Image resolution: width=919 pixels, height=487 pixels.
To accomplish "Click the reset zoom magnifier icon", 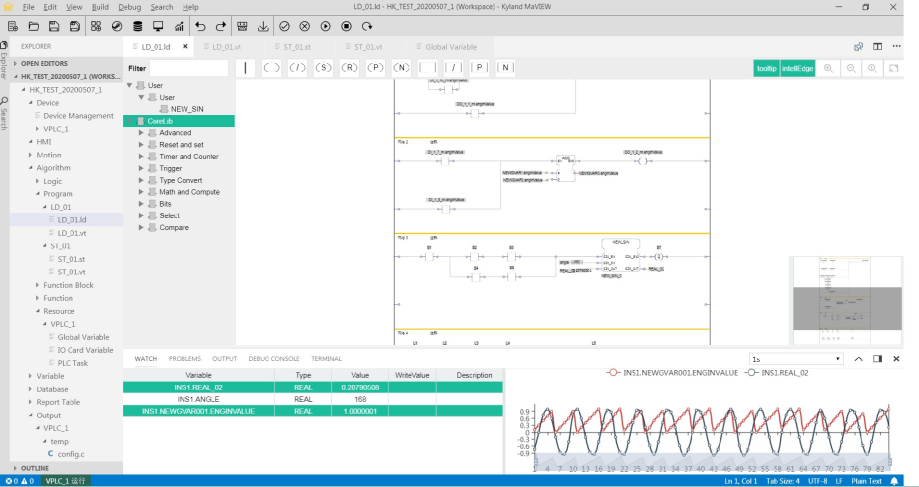I will [872, 69].
